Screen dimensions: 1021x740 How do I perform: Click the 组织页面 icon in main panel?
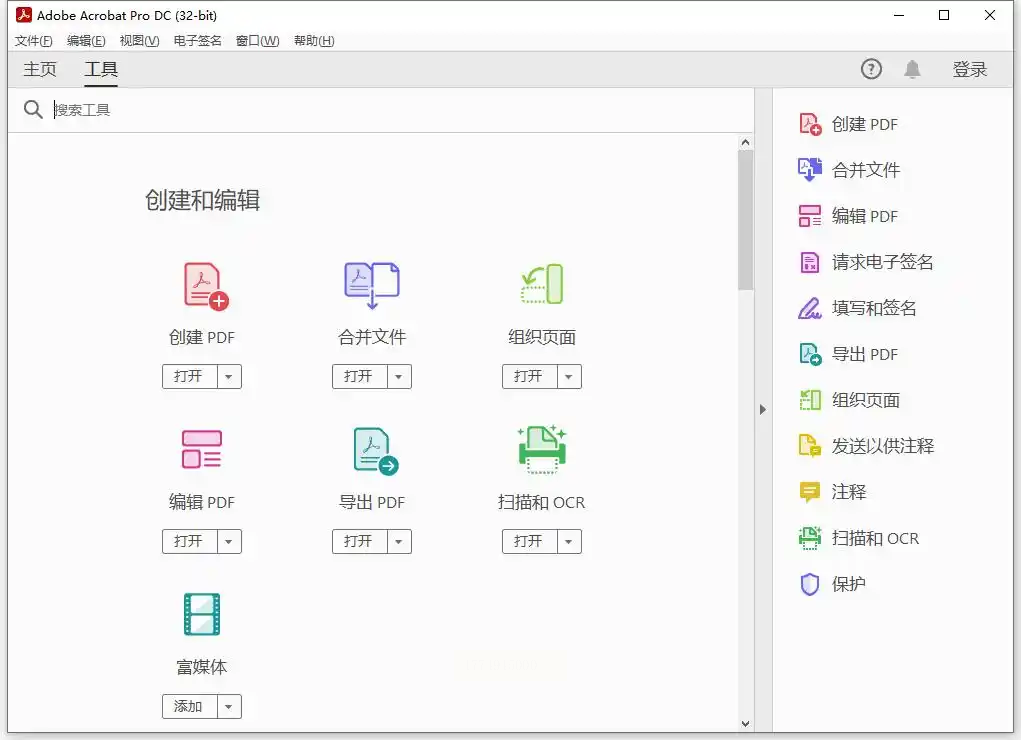(x=542, y=285)
